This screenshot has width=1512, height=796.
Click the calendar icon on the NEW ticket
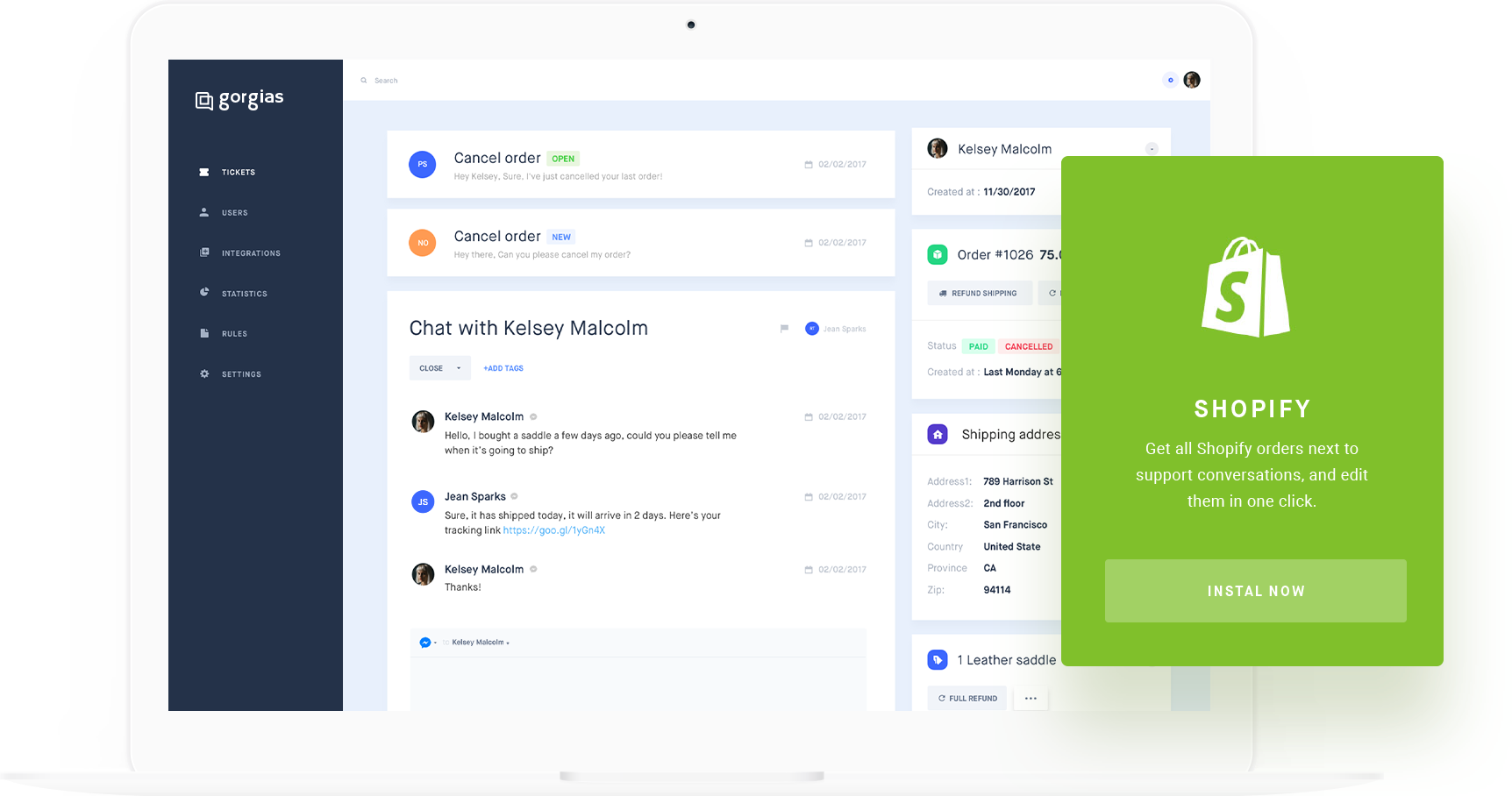pos(809,243)
